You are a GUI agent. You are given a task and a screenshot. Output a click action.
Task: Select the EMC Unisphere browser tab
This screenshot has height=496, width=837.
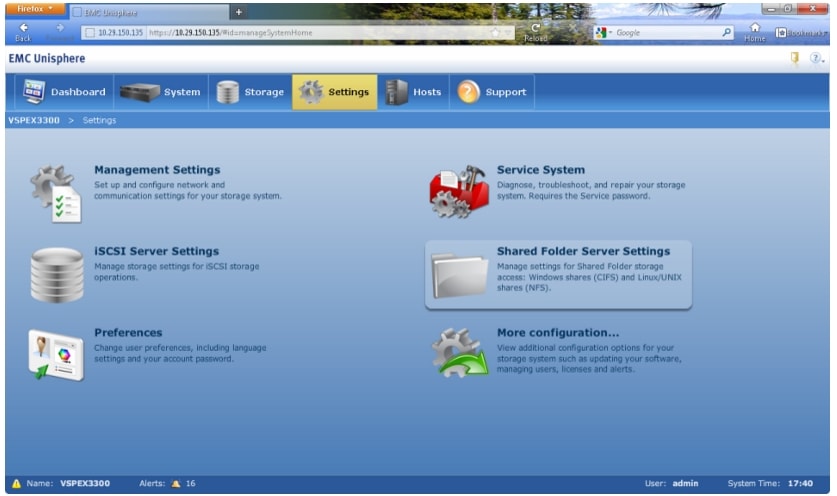150,12
